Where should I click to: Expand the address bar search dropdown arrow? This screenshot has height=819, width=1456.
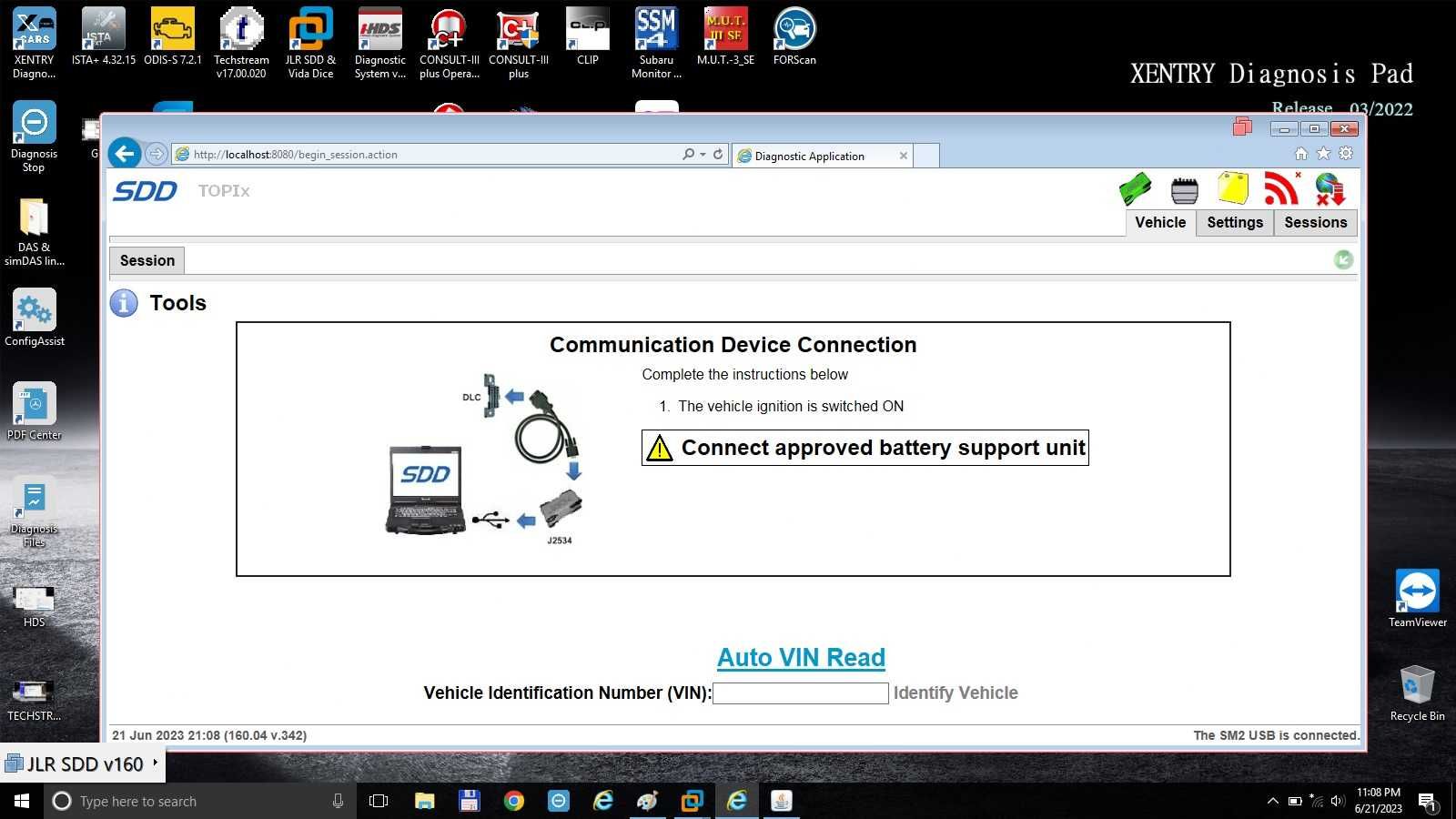click(703, 155)
